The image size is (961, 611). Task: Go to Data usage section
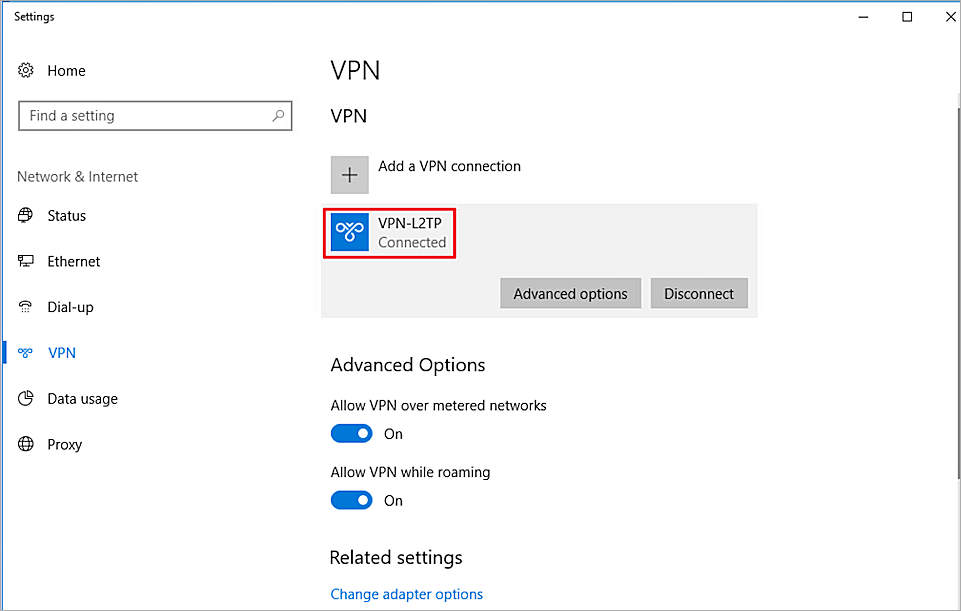[82, 399]
